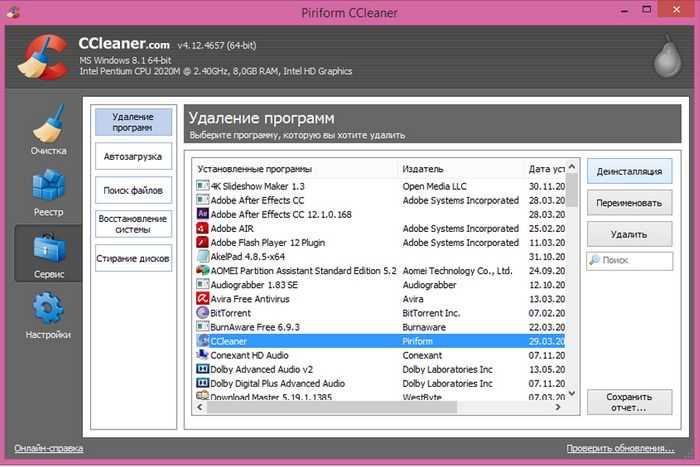Click the title bar application icon

click(13, 12)
